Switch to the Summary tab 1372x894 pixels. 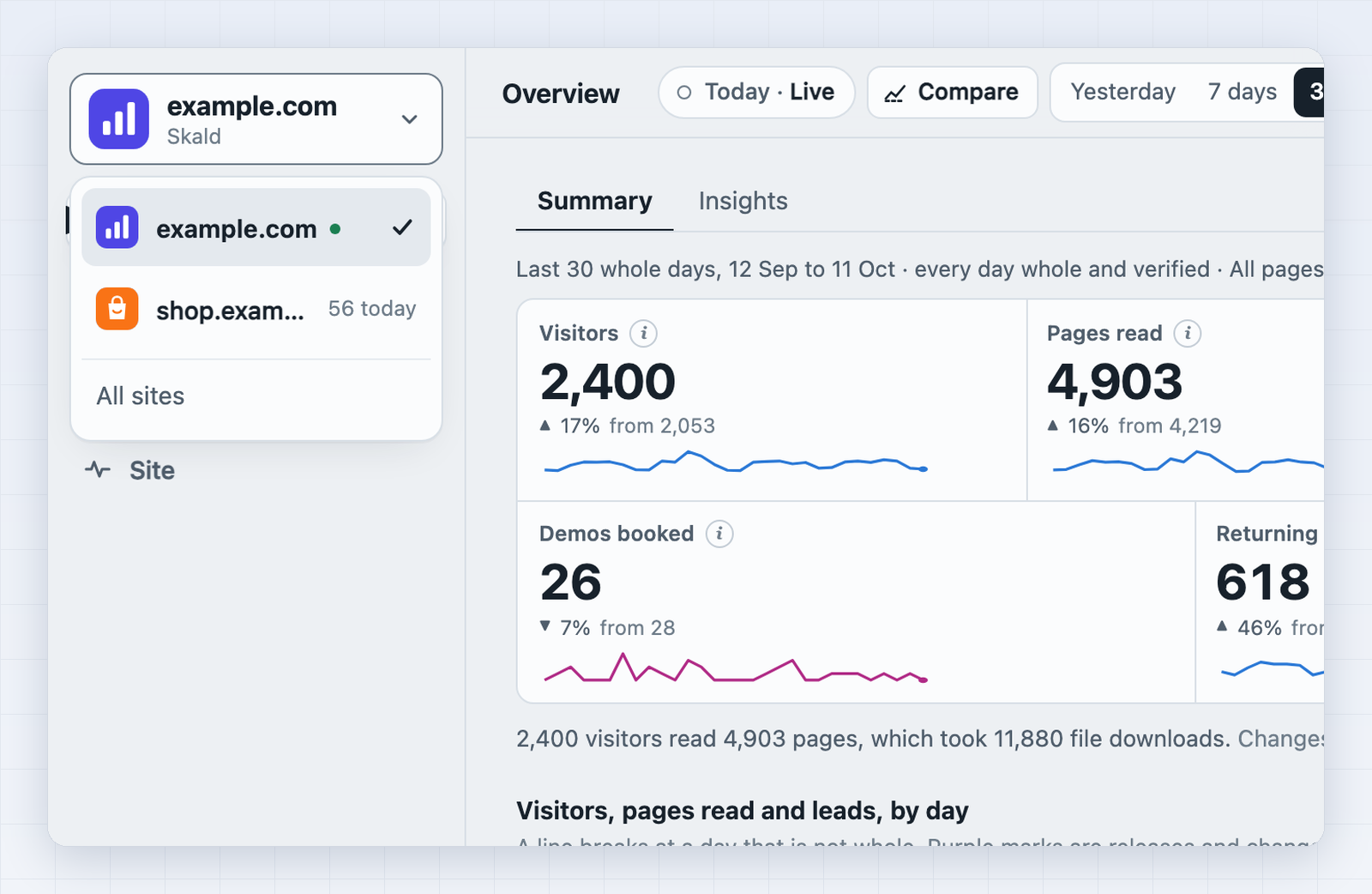tap(594, 201)
